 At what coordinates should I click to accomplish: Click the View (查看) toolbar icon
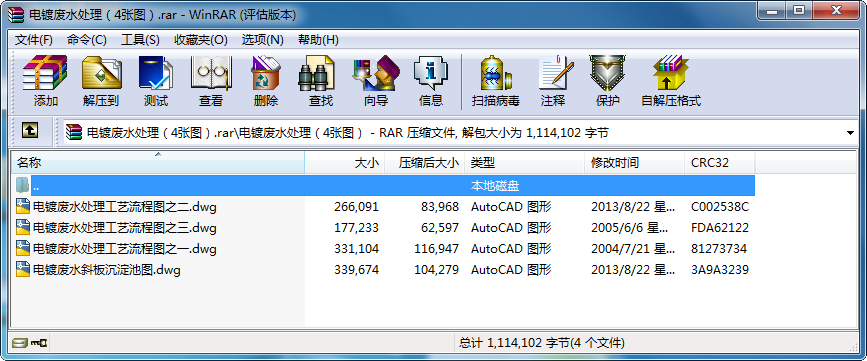tap(211, 73)
